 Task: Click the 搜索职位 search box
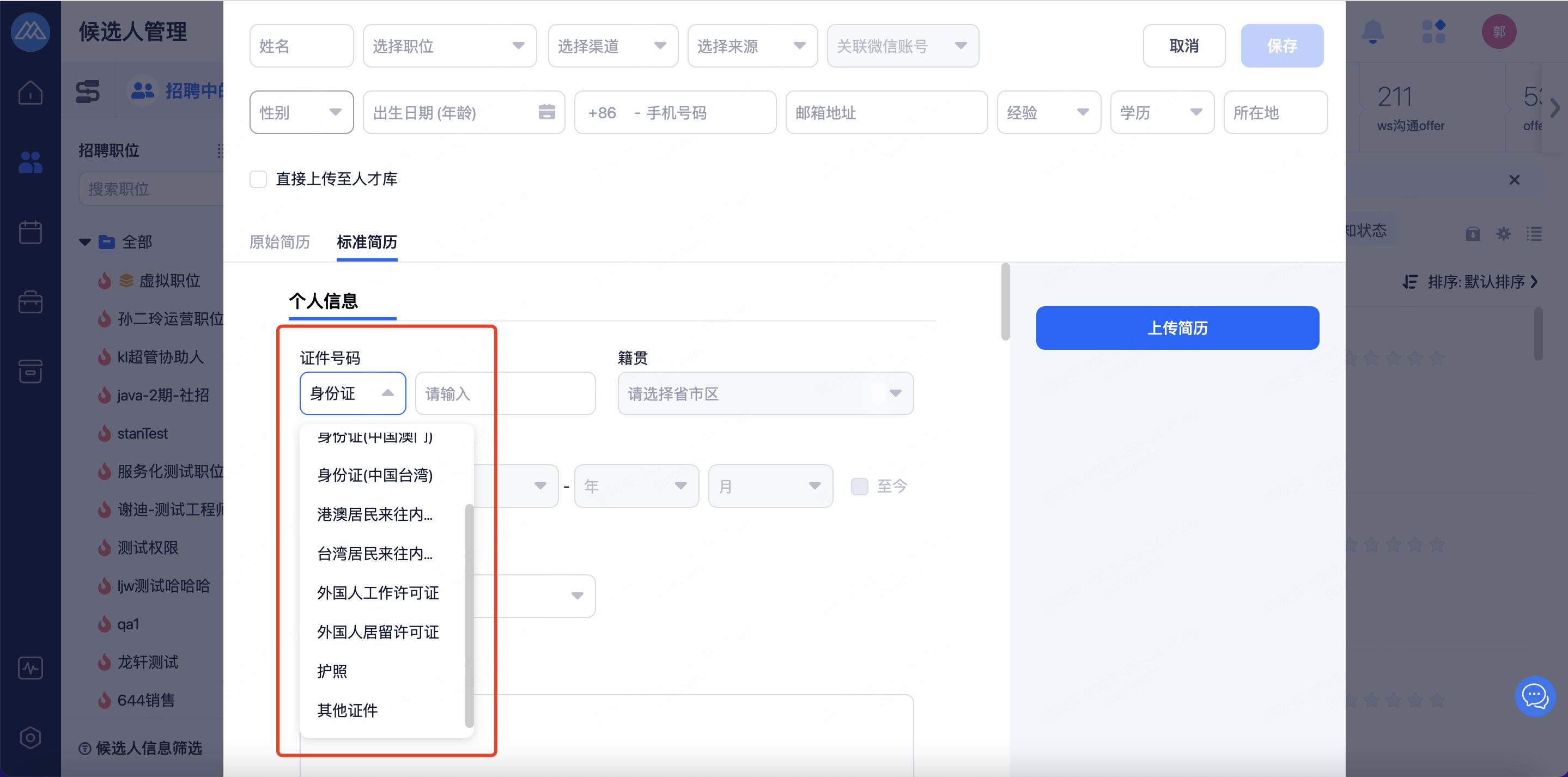(x=151, y=189)
